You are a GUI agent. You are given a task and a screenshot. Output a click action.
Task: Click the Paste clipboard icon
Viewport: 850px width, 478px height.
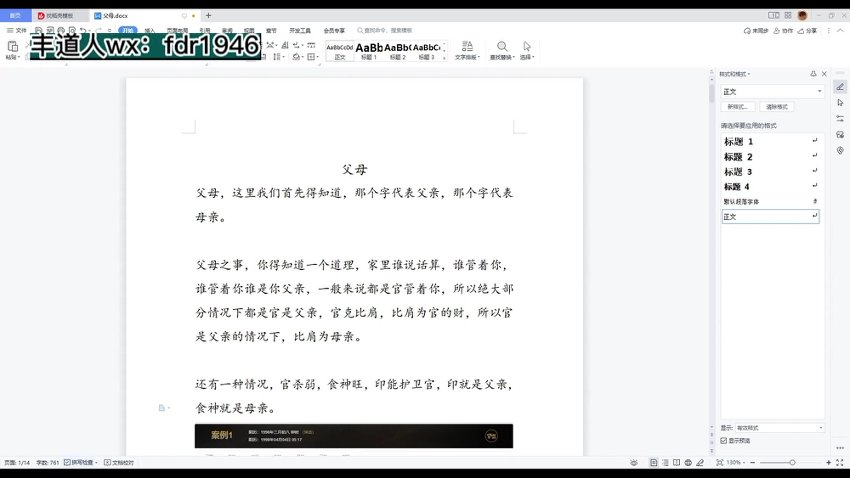(12, 47)
